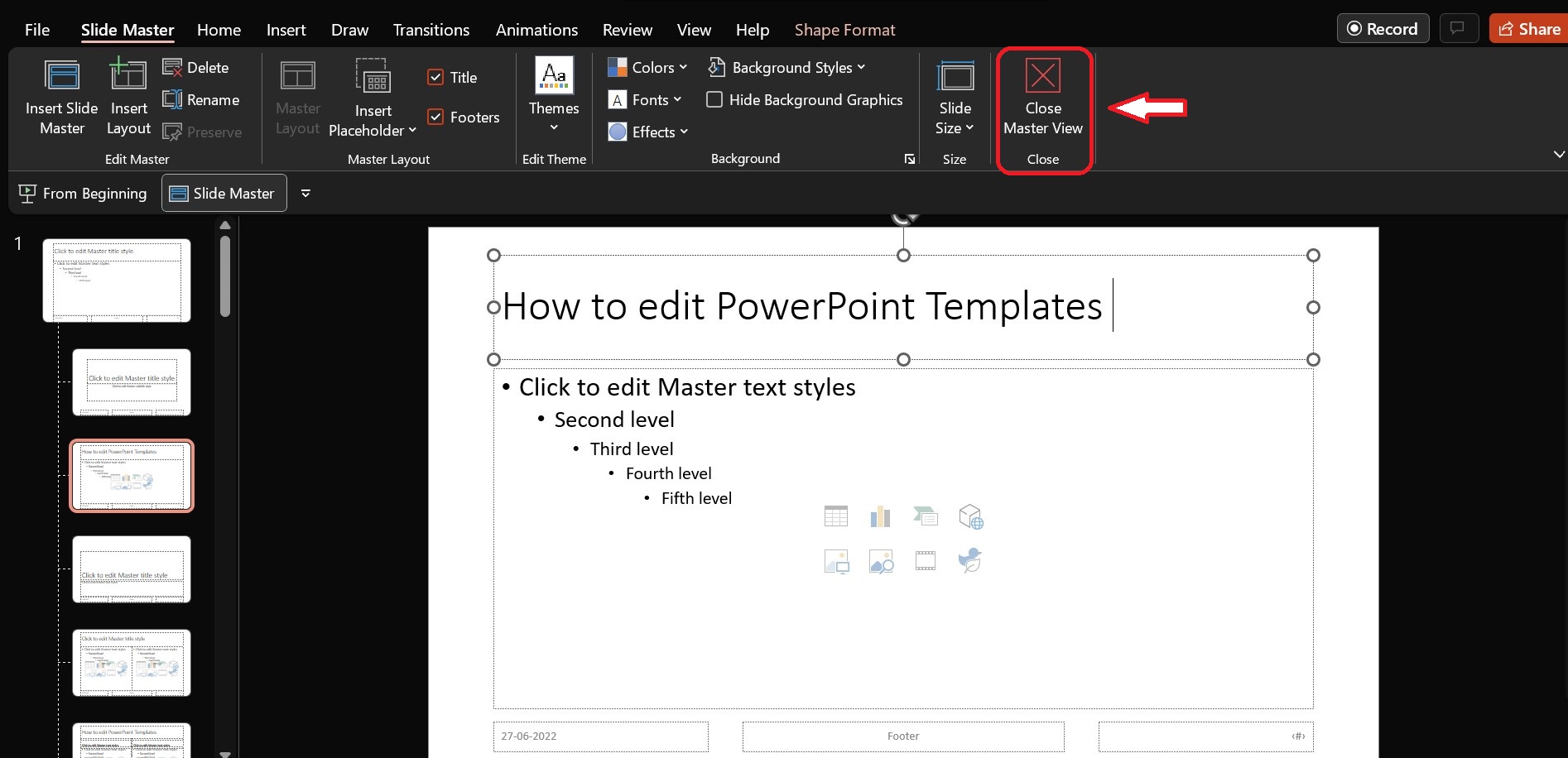The image size is (1568, 758).
Task: Click the Record button
Action: point(1382,29)
